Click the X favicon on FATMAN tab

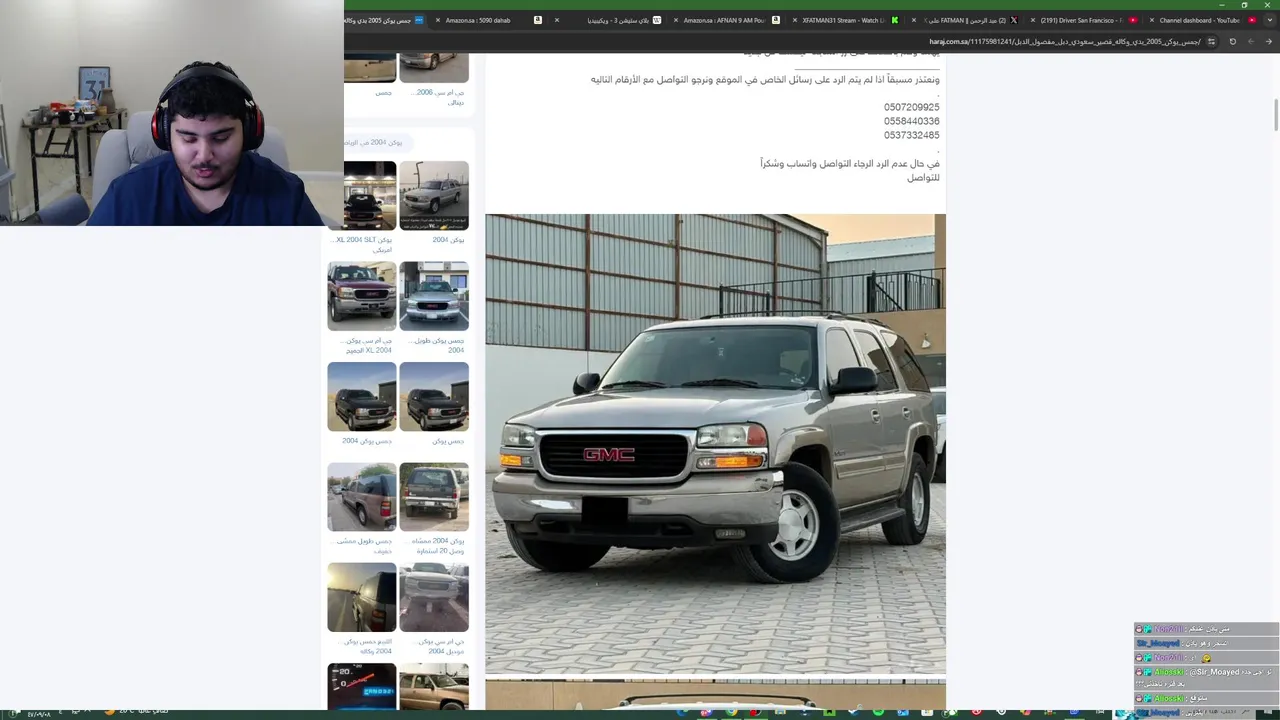coord(1014,20)
